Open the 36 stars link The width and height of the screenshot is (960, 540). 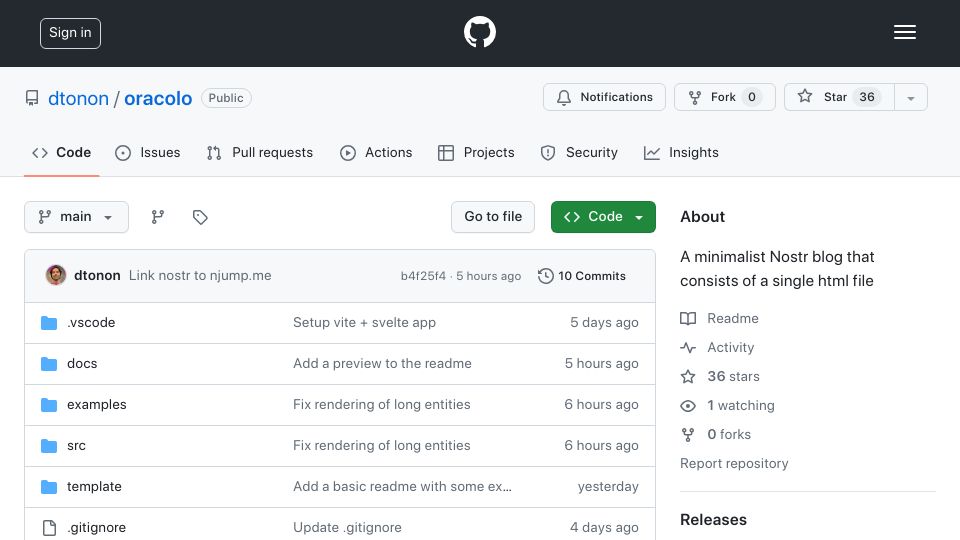(x=733, y=377)
